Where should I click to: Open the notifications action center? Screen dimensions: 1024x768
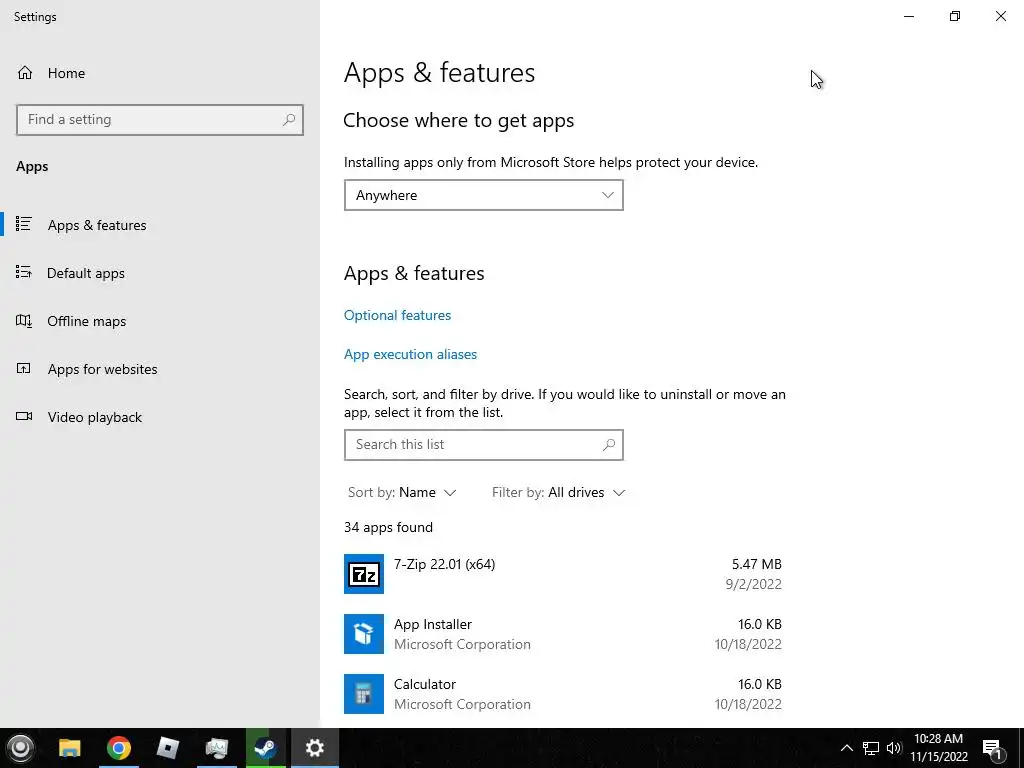pyautogui.click(x=992, y=748)
